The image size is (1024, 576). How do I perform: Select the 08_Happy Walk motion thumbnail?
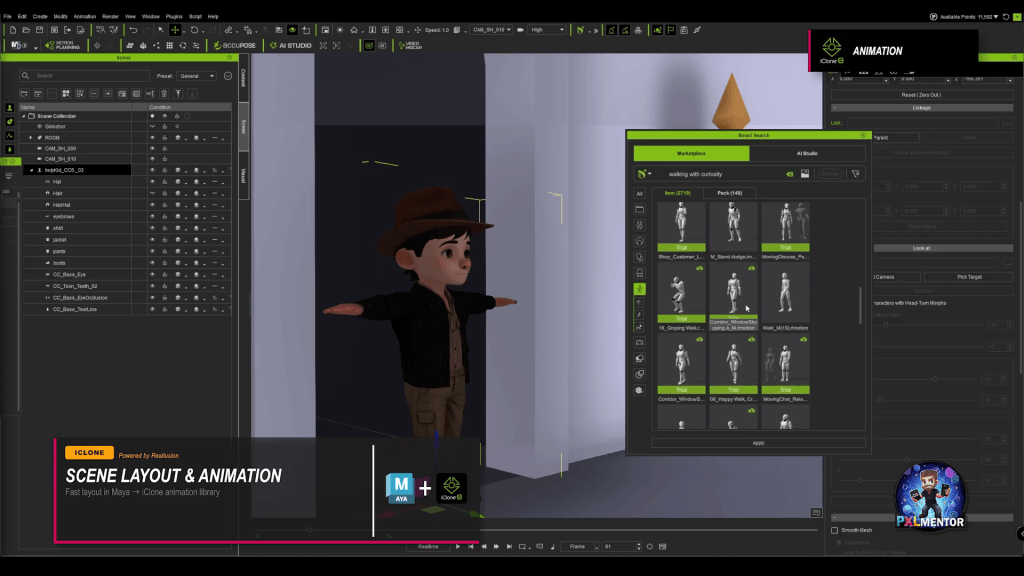[x=733, y=366]
